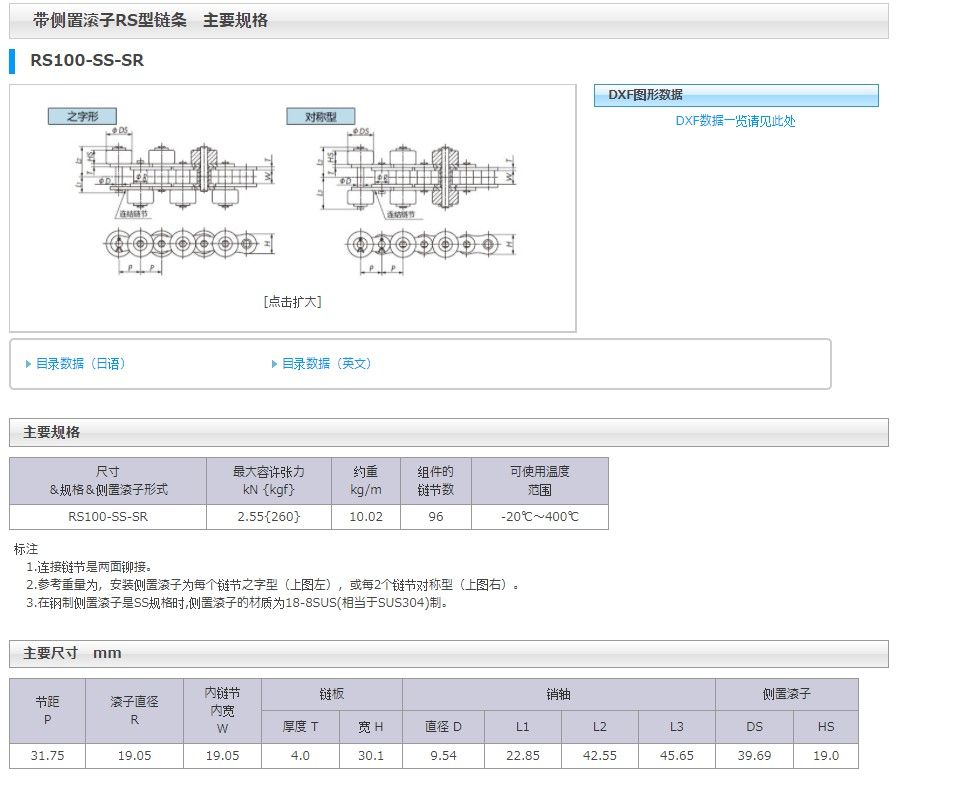Select note 3 about 18-8SUS material
Image resolution: width=953 pixels, height=785 pixels.
click(238, 603)
